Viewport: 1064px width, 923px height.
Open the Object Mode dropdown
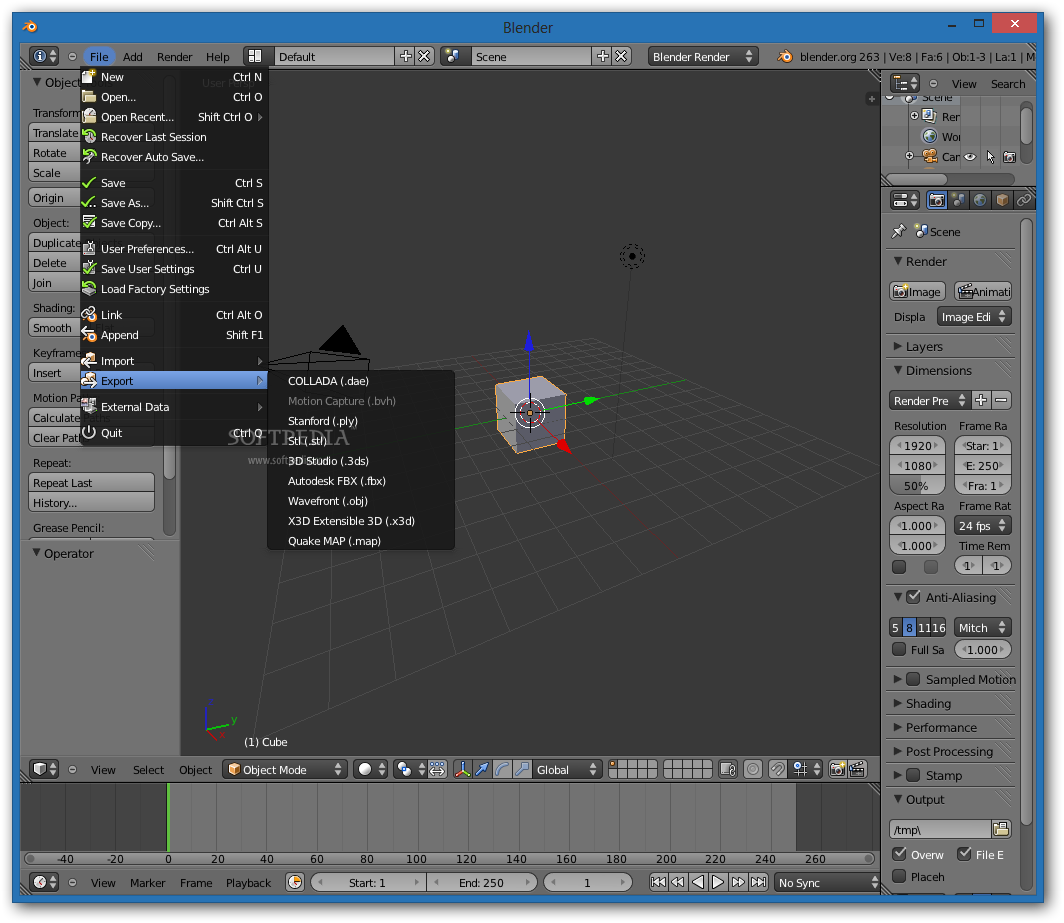pyautogui.click(x=284, y=769)
